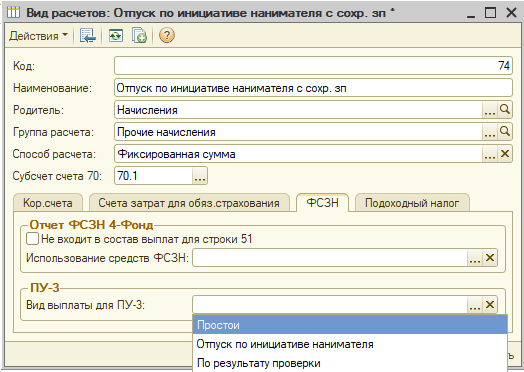Toggle Не входит в состав выплат checkbox

(32, 239)
